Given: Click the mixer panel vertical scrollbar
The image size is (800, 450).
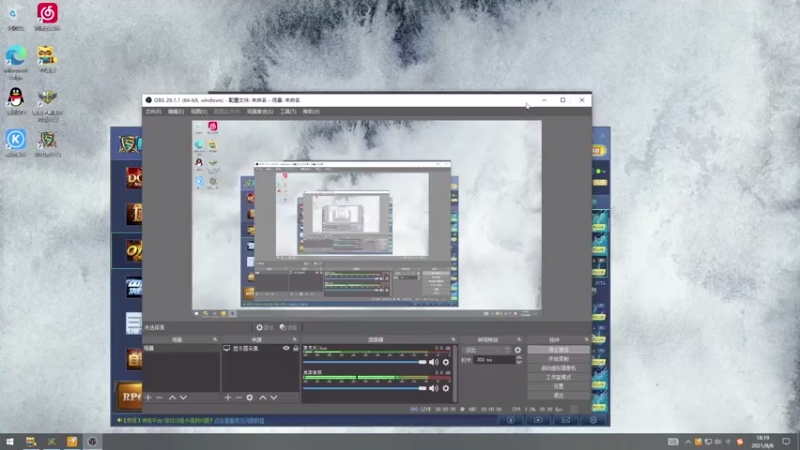Looking at the screenshot, I should pos(455,373).
